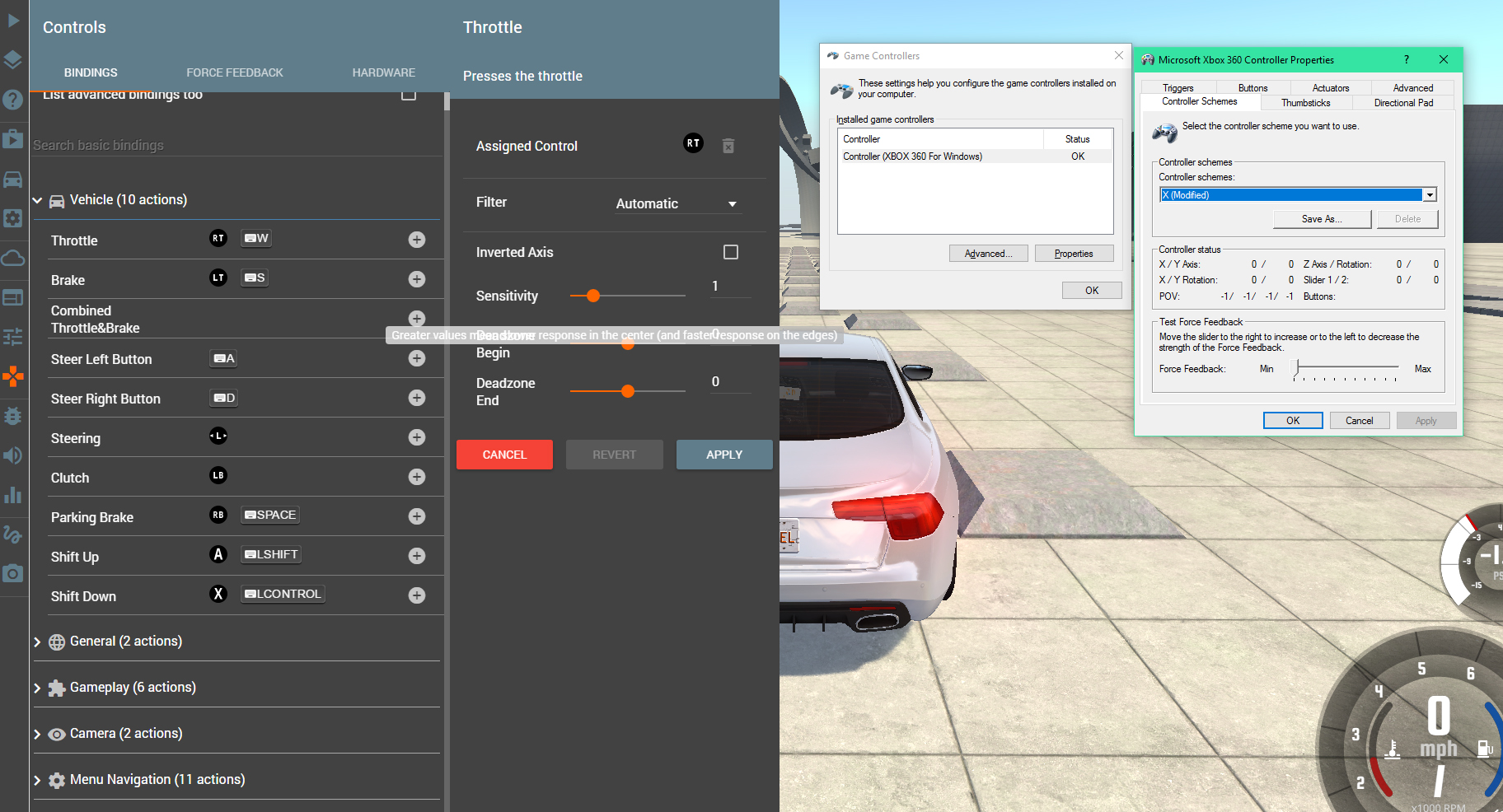
Task: Open the Buttons tab in Xbox properties
Action: [x=1253, y=88]
